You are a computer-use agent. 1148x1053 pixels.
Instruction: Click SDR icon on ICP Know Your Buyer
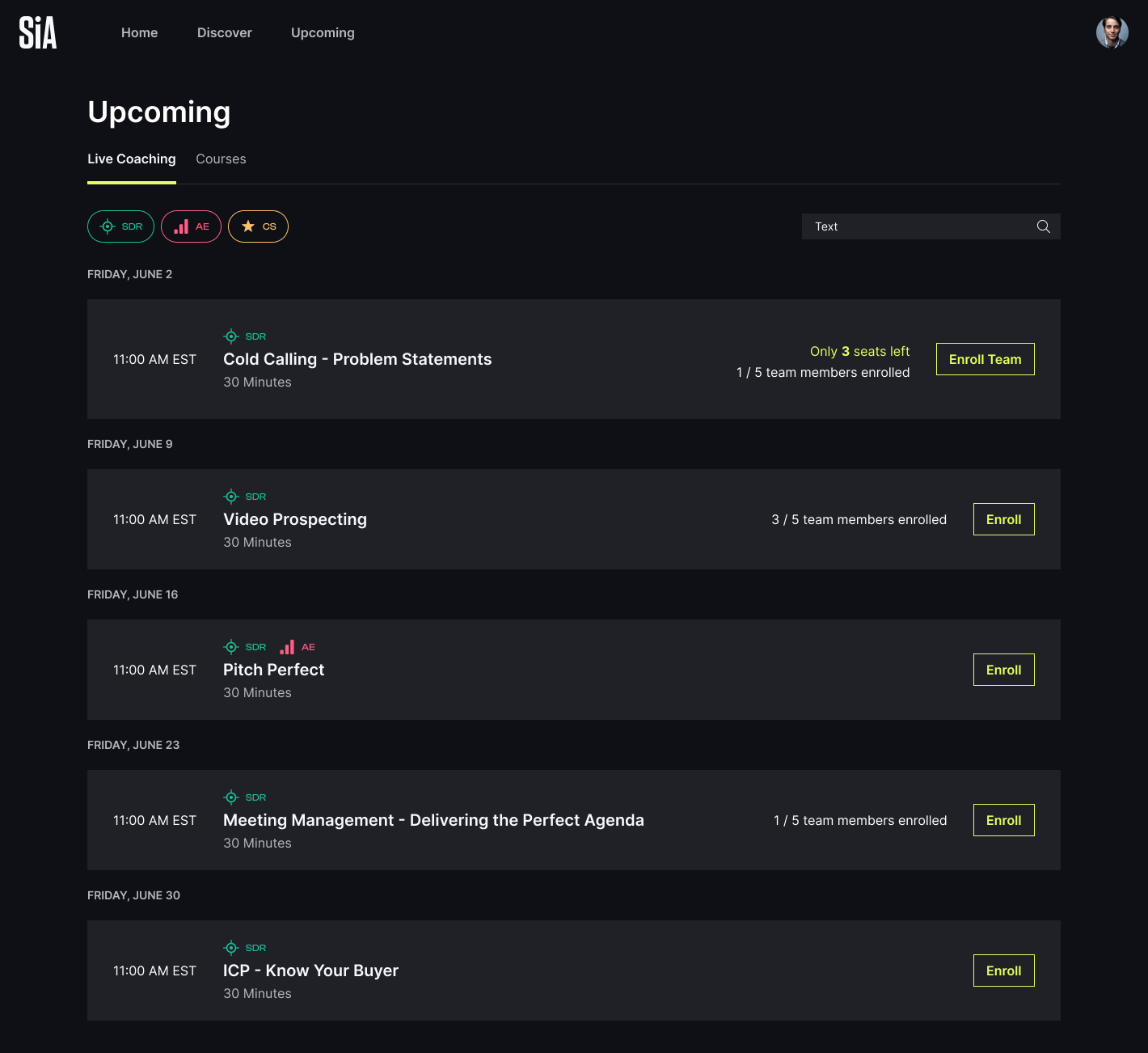click(x=231, y=948)
